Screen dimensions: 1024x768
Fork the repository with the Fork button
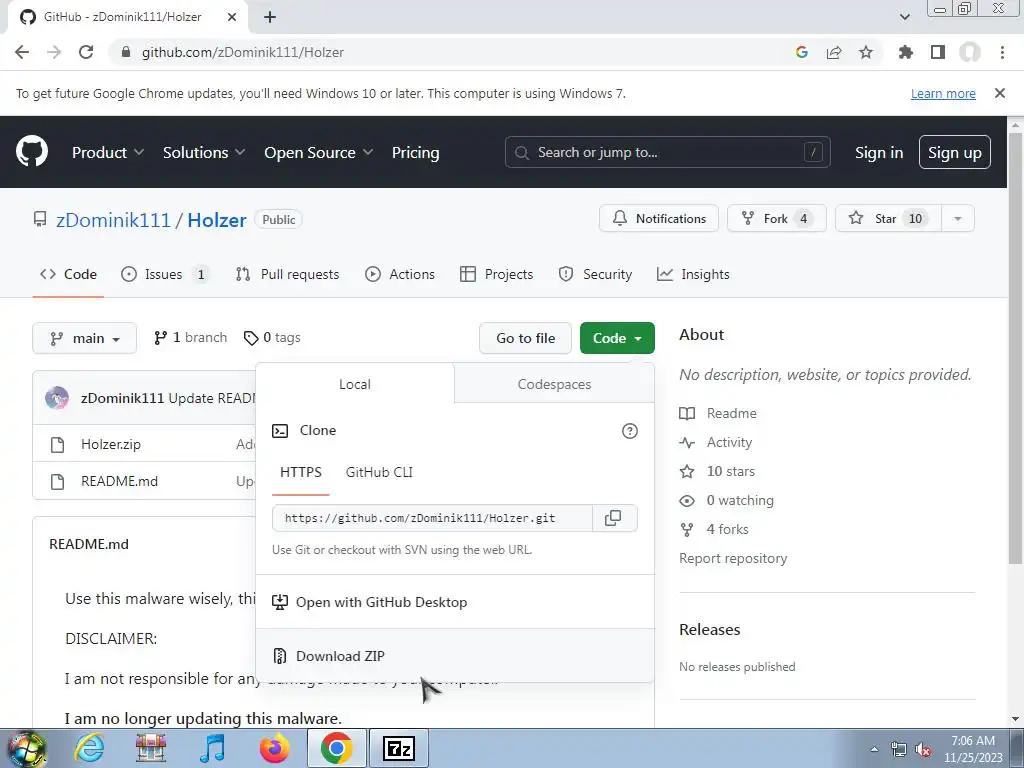[776, 219]
